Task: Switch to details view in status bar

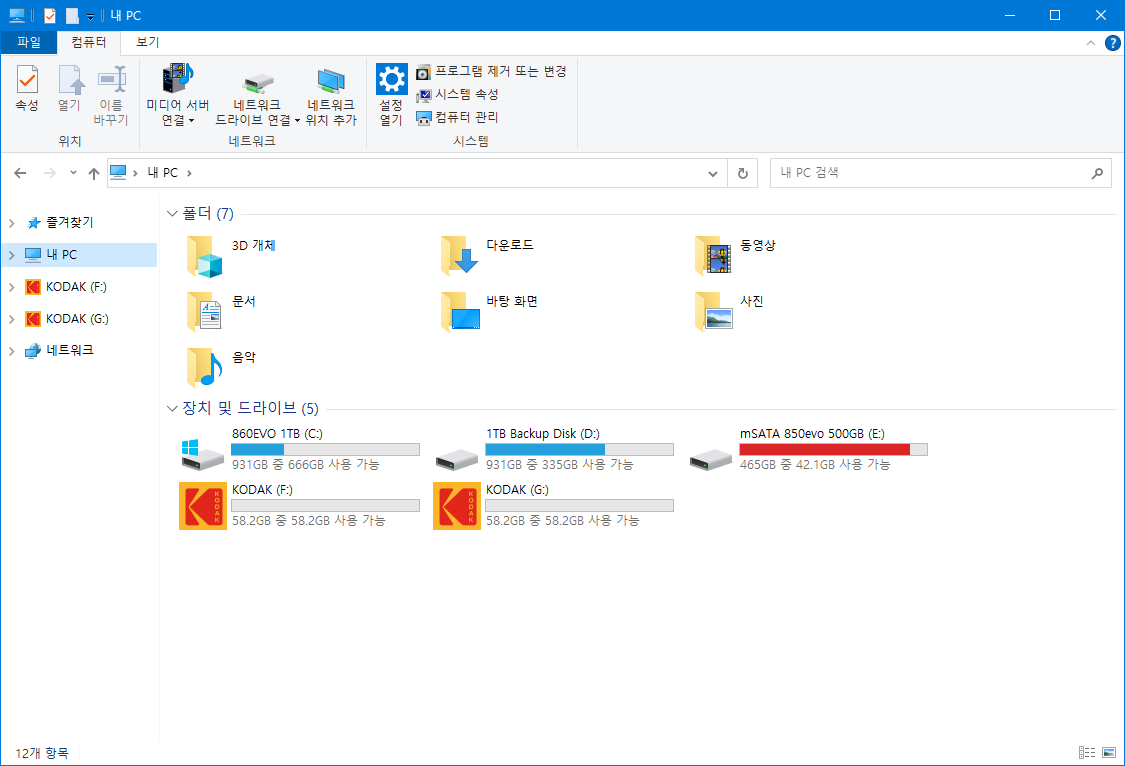Action: pyautogui.click(x=1087, y=752)
